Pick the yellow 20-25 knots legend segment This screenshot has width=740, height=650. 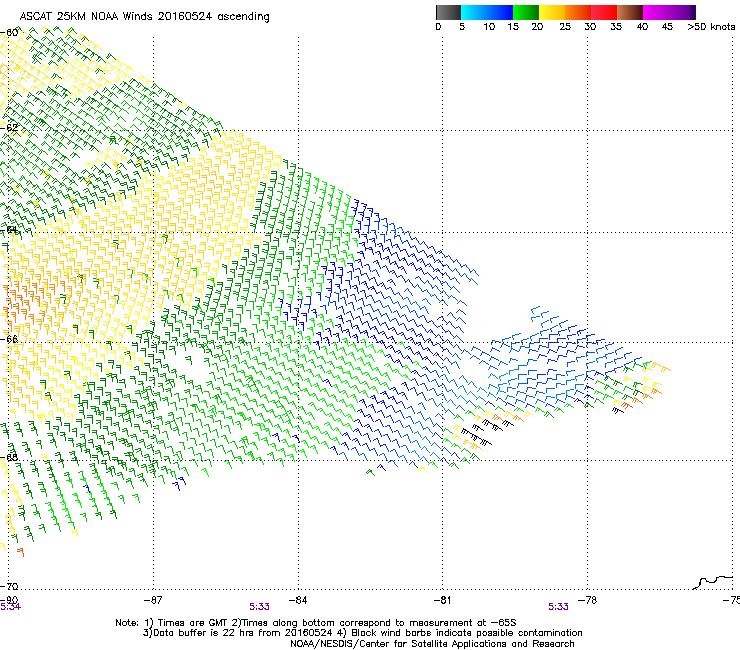552,12
